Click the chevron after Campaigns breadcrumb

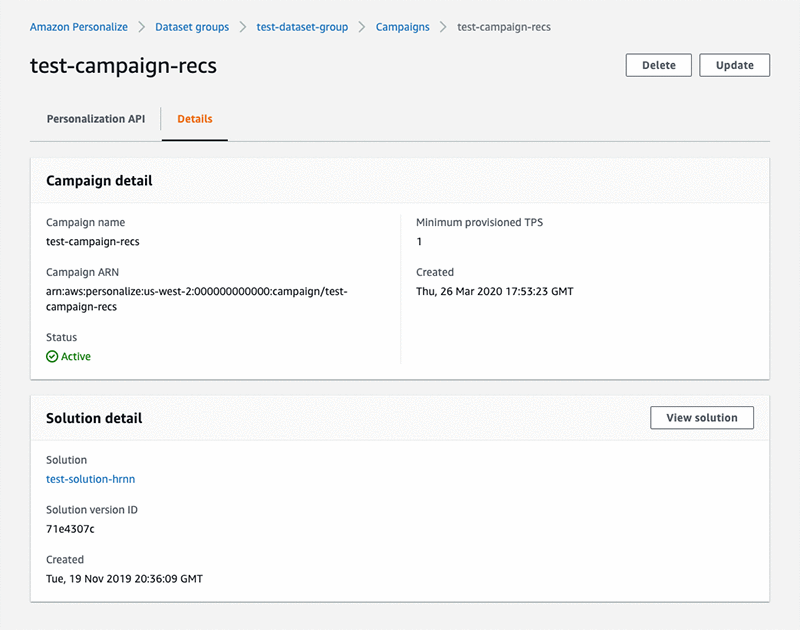point(443,27)
